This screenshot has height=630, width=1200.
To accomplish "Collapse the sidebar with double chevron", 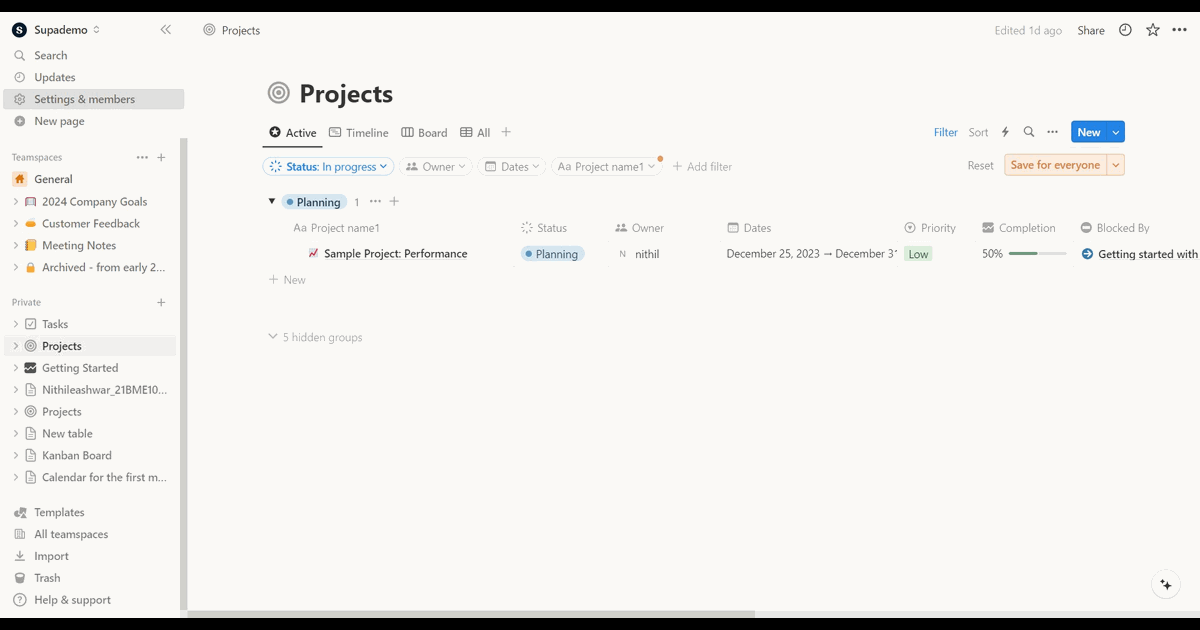I will tap(166, 30).
